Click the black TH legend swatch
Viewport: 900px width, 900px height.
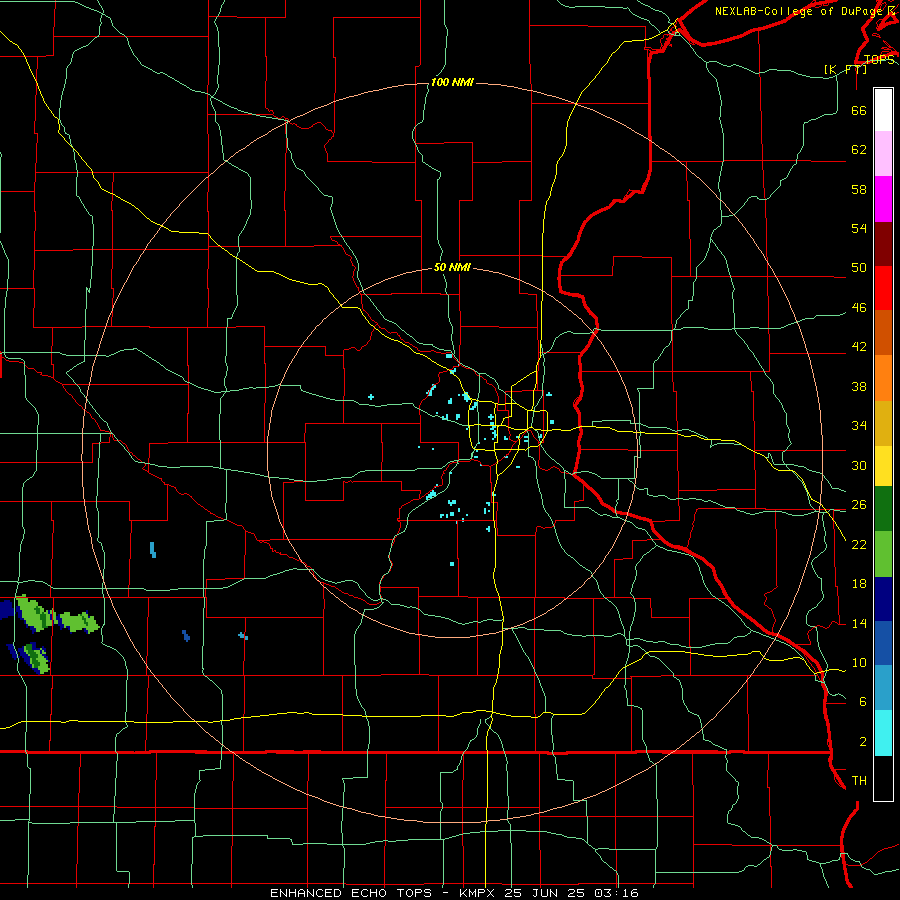click(883, 778)
